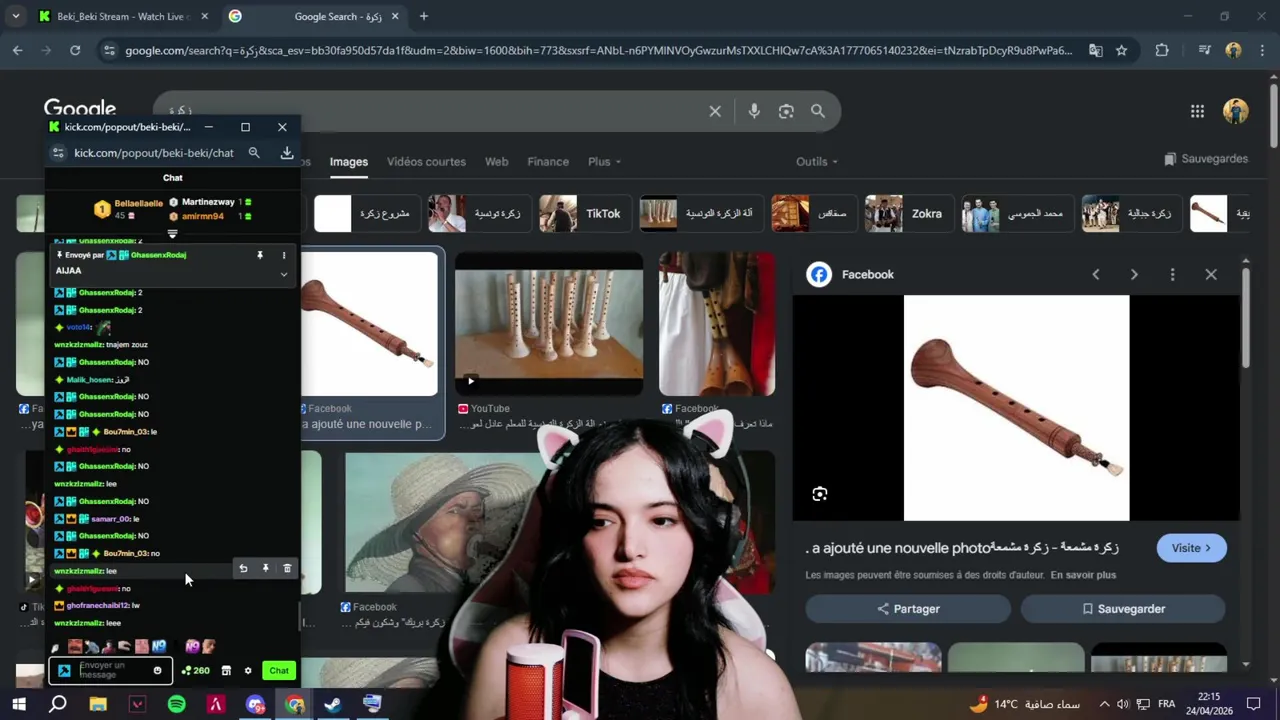Viewport: 1280px width, 720px height.
Task: Open Chrome tab search dropdown
Action: [15, 16]
